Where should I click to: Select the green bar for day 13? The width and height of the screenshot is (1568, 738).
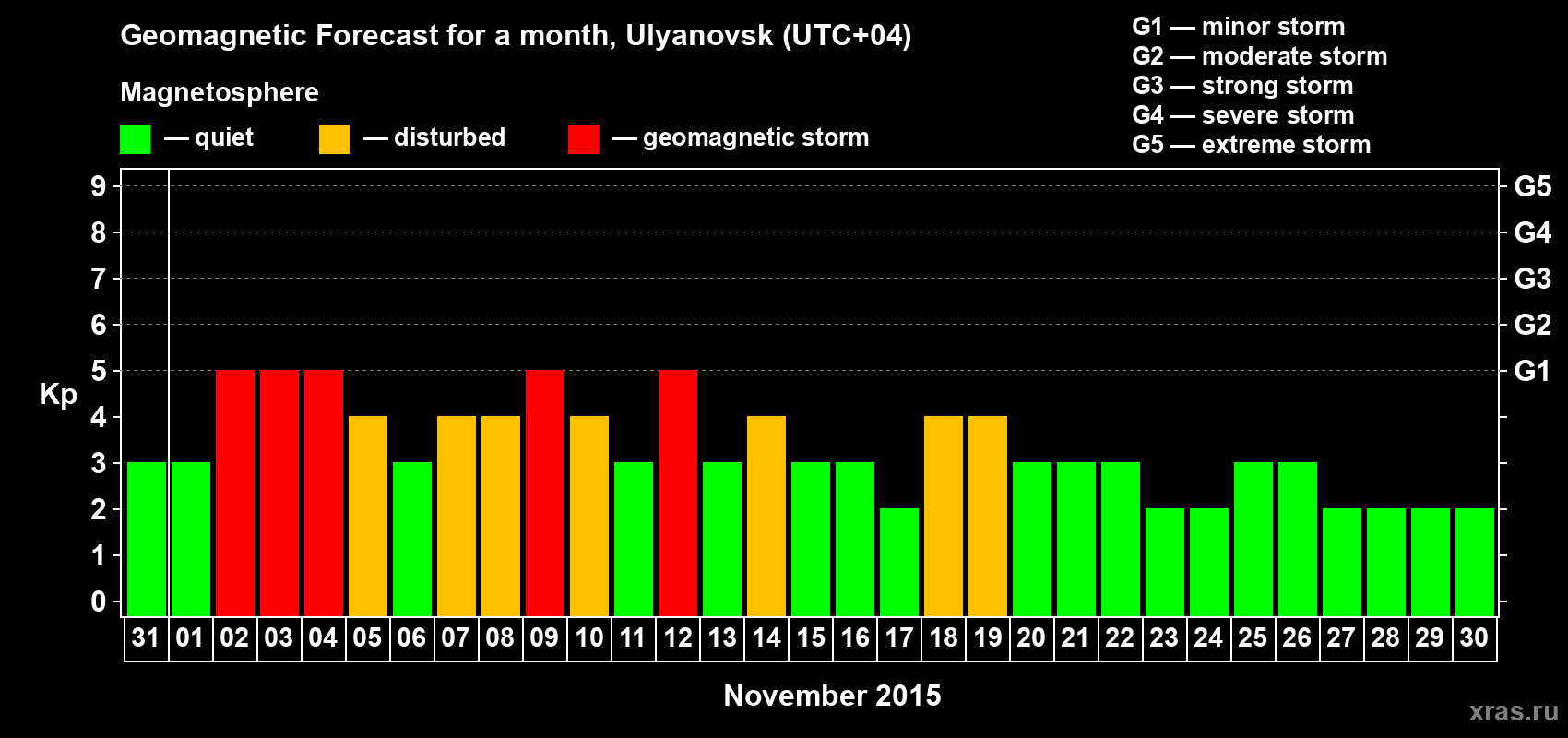click(722, 539)
